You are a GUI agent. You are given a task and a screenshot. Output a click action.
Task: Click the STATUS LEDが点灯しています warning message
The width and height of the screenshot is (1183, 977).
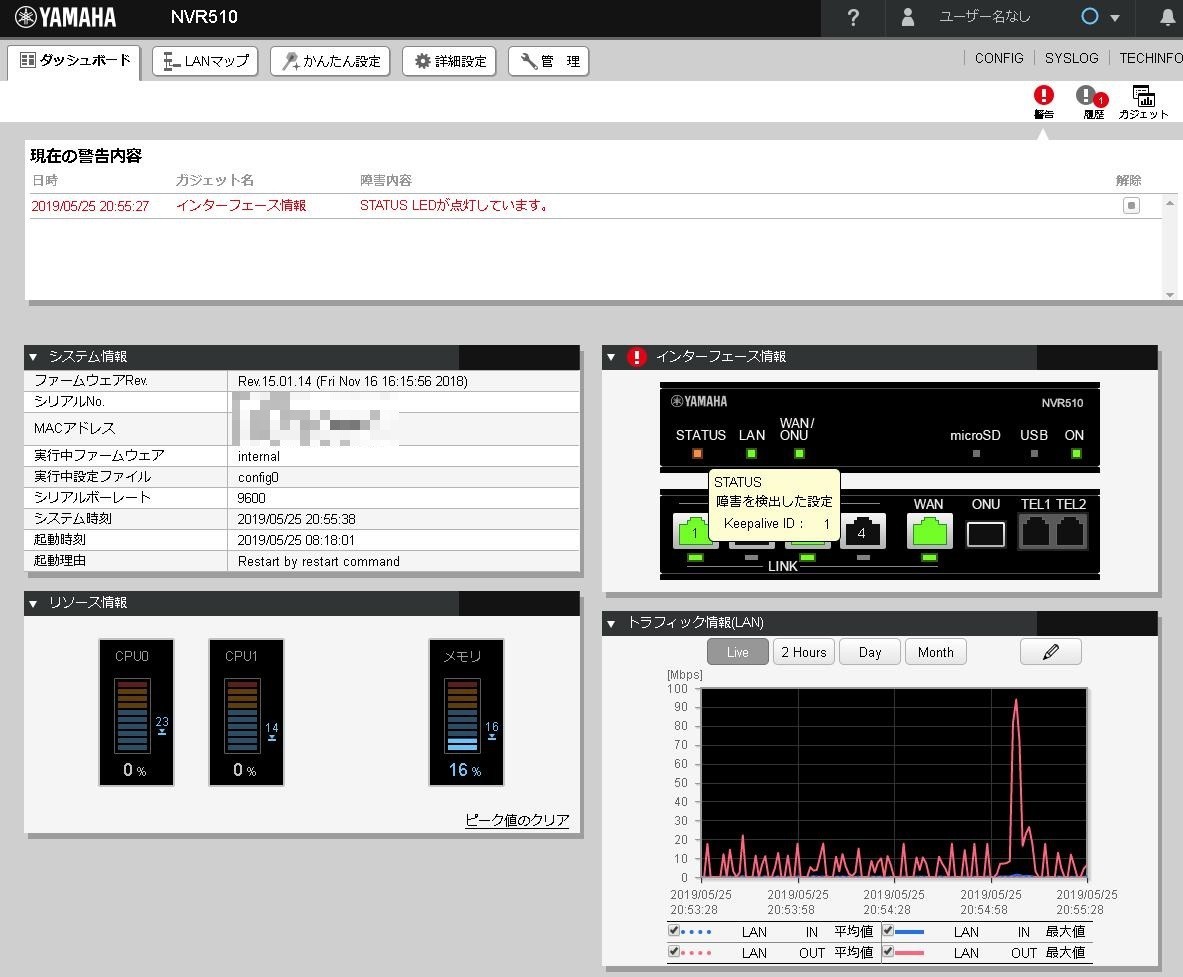pyautogui.click(x=456, y=205)
